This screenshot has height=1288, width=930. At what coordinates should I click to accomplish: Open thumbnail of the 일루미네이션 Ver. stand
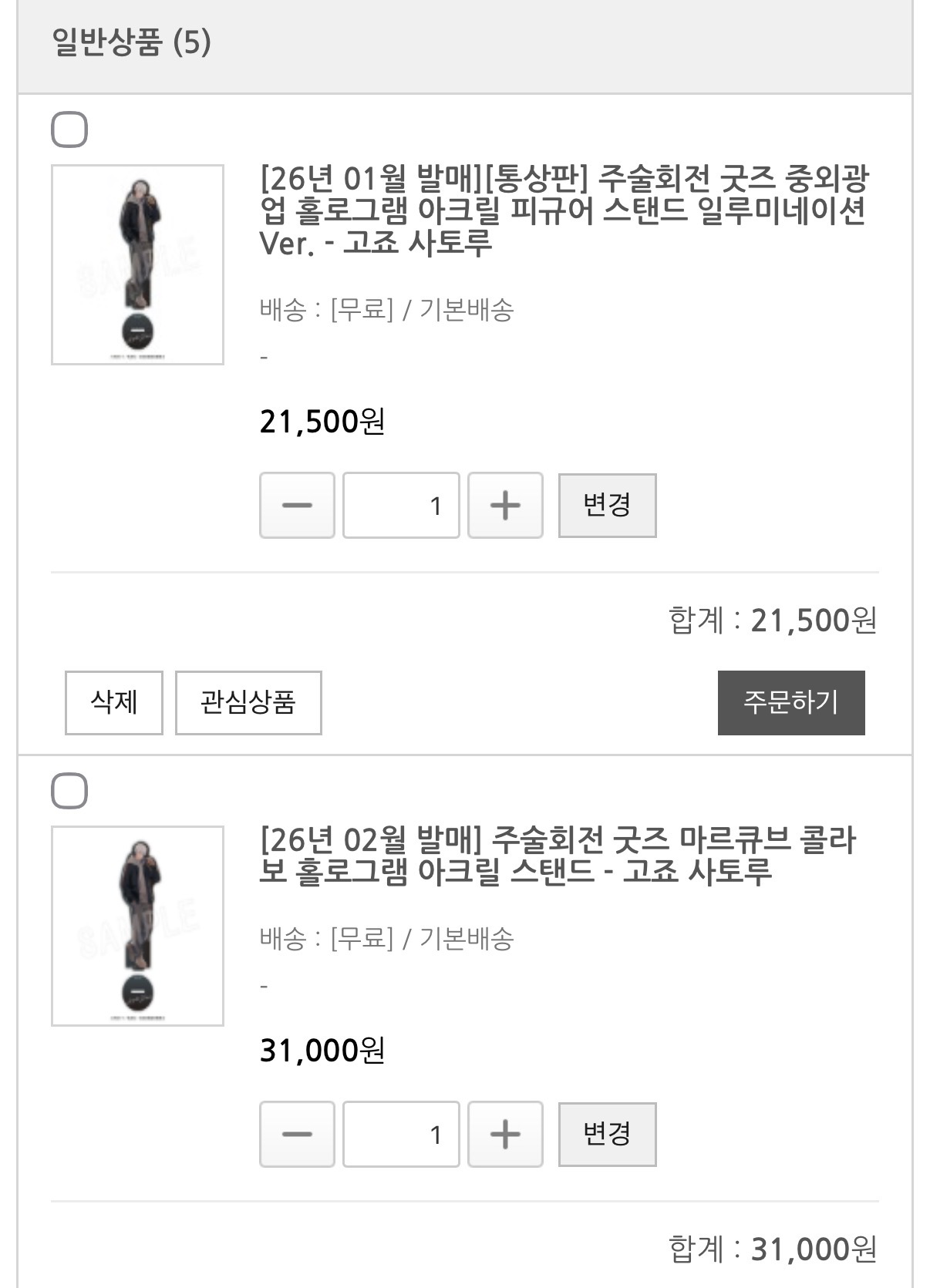tap(137, 264)
